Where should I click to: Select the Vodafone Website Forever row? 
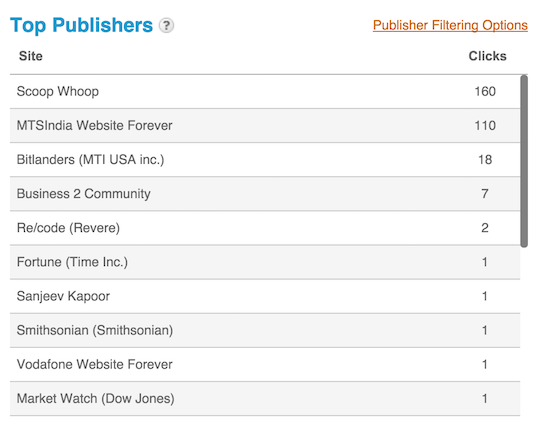tap(265, 364)
